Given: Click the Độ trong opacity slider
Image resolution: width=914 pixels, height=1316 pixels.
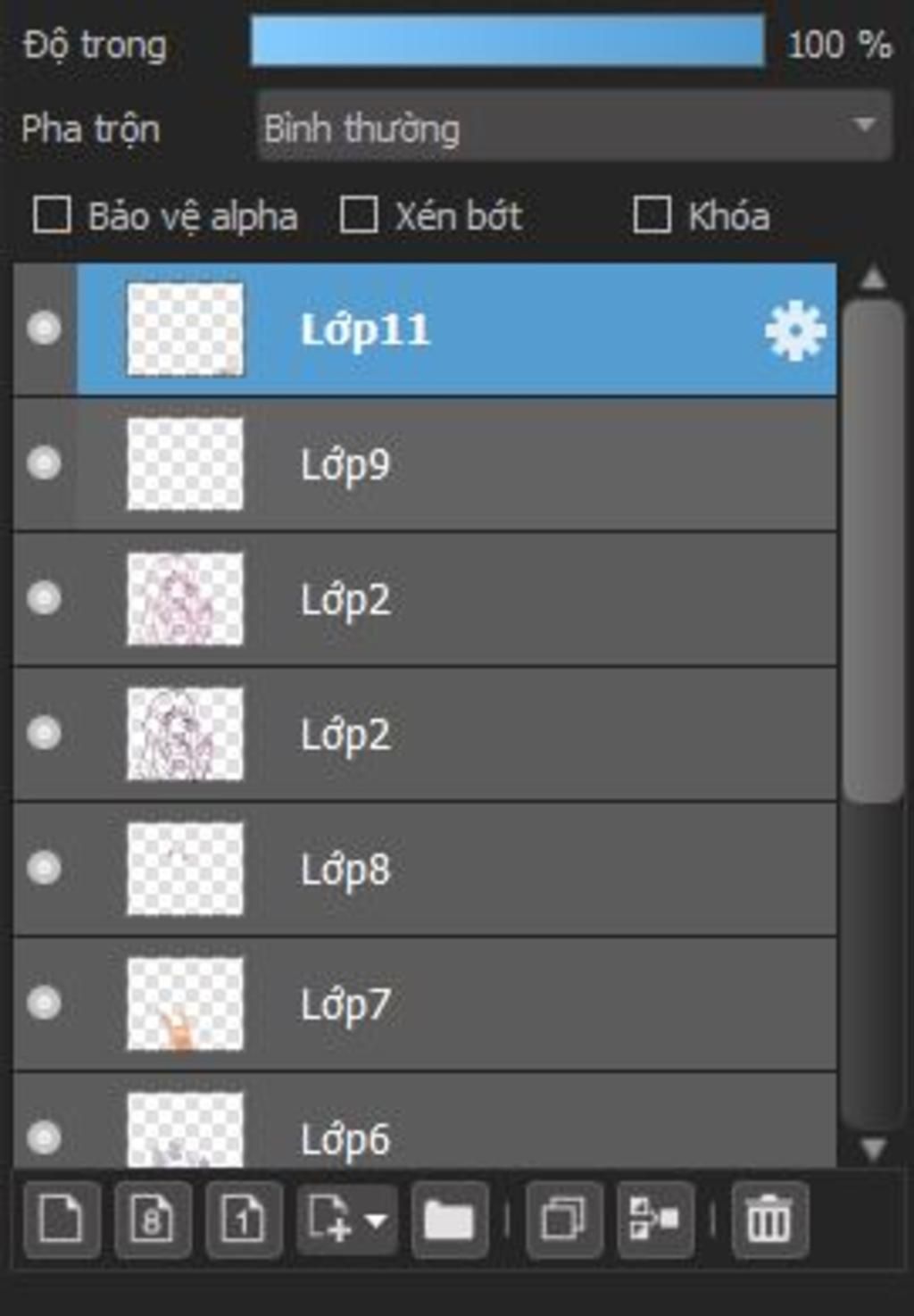Looking at the screenshot, I should (x=506, y=41).
